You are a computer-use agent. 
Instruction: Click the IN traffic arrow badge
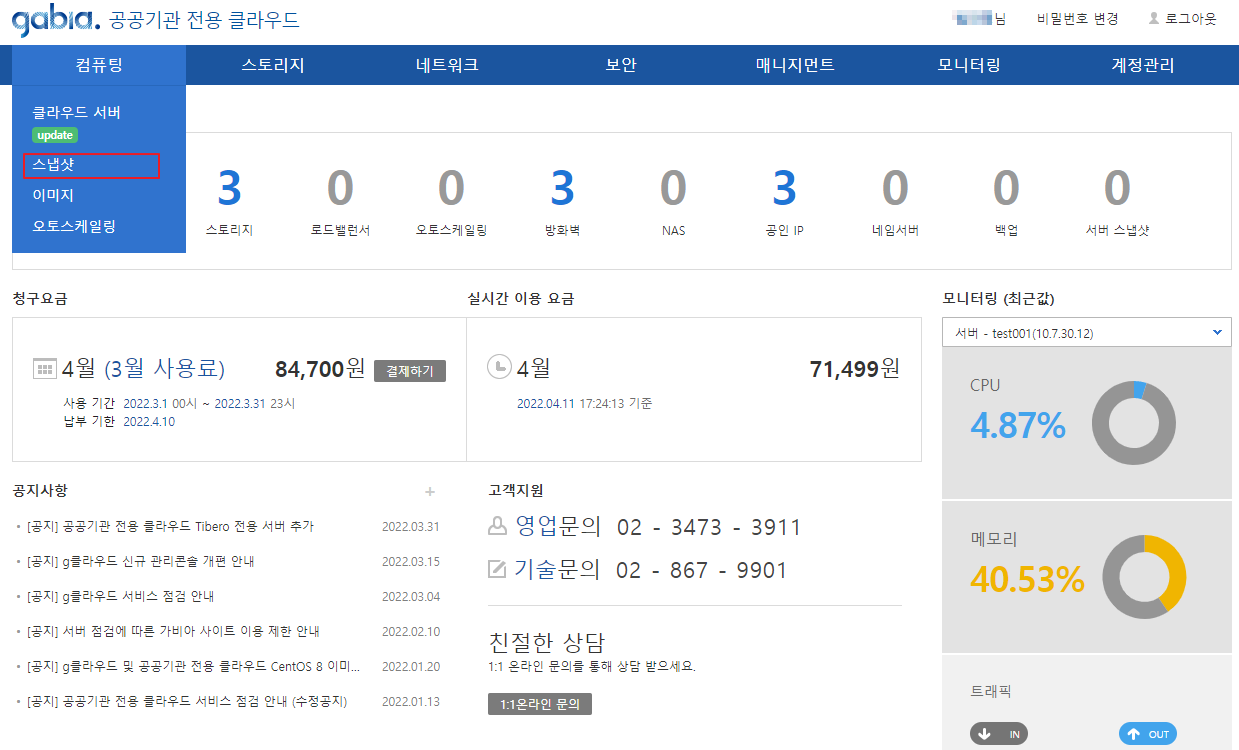pyautogui.click(x=998, y=734)
